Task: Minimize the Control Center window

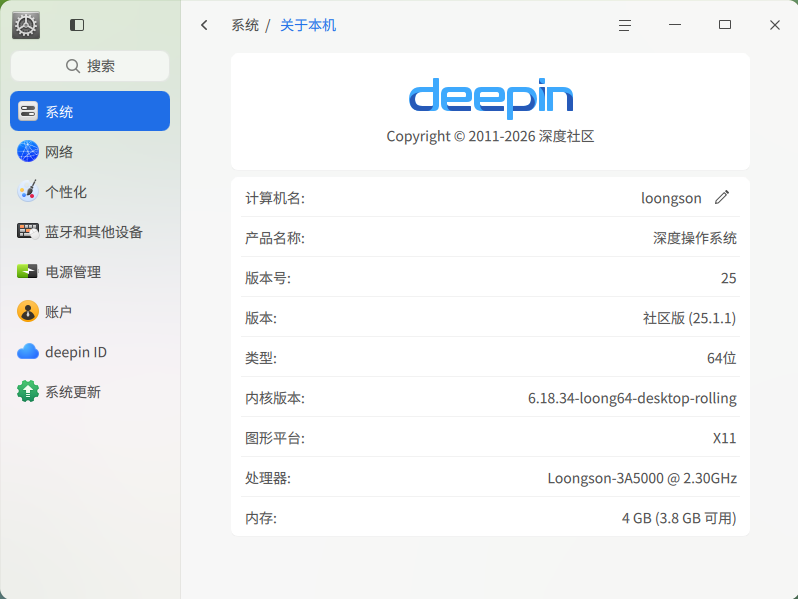Action: (x=675, y=24)
